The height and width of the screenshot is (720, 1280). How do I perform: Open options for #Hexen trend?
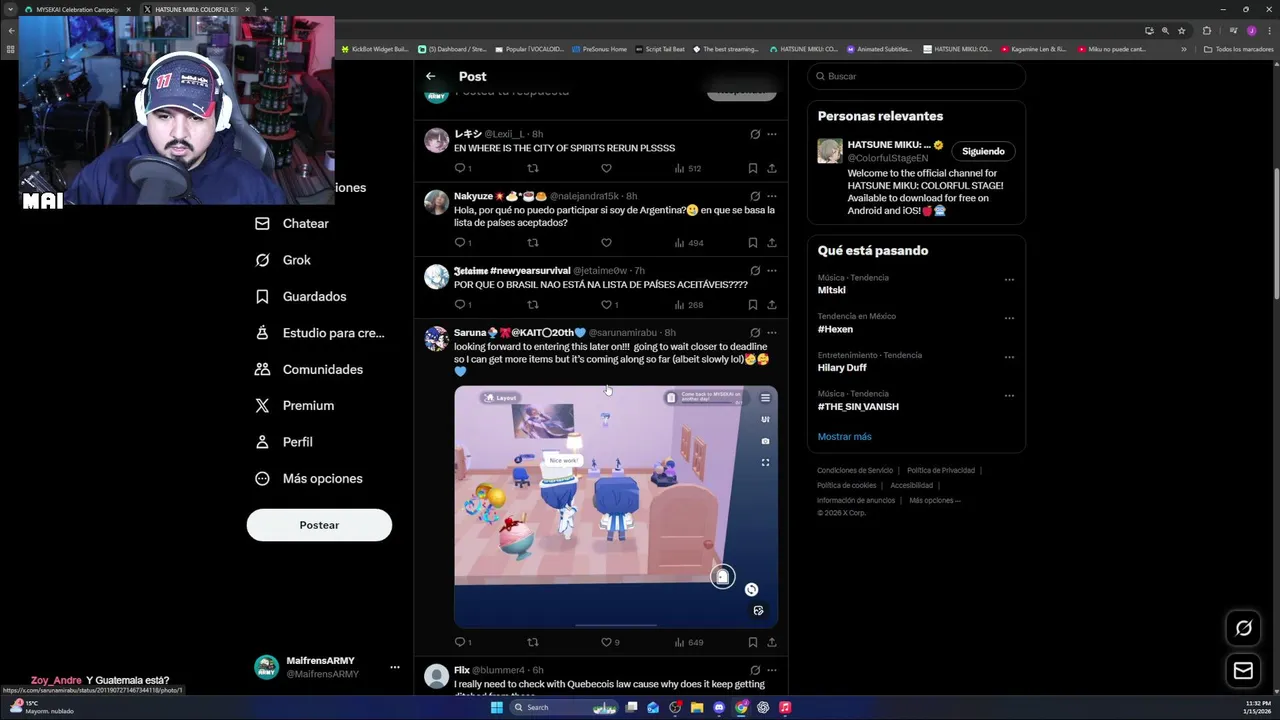[1009, 319]
